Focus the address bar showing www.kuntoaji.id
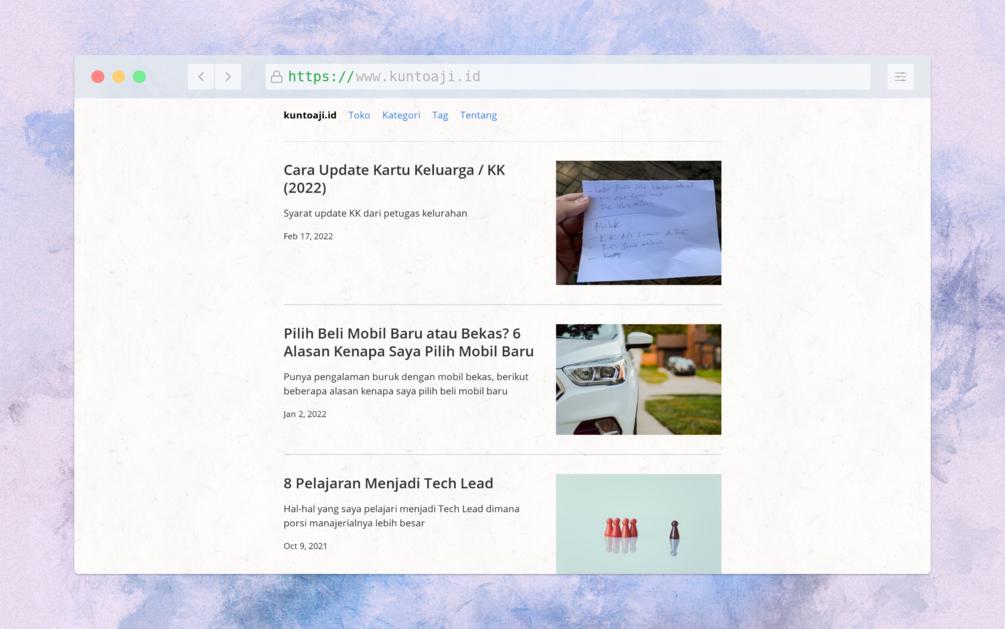 [x=568, y=77]
